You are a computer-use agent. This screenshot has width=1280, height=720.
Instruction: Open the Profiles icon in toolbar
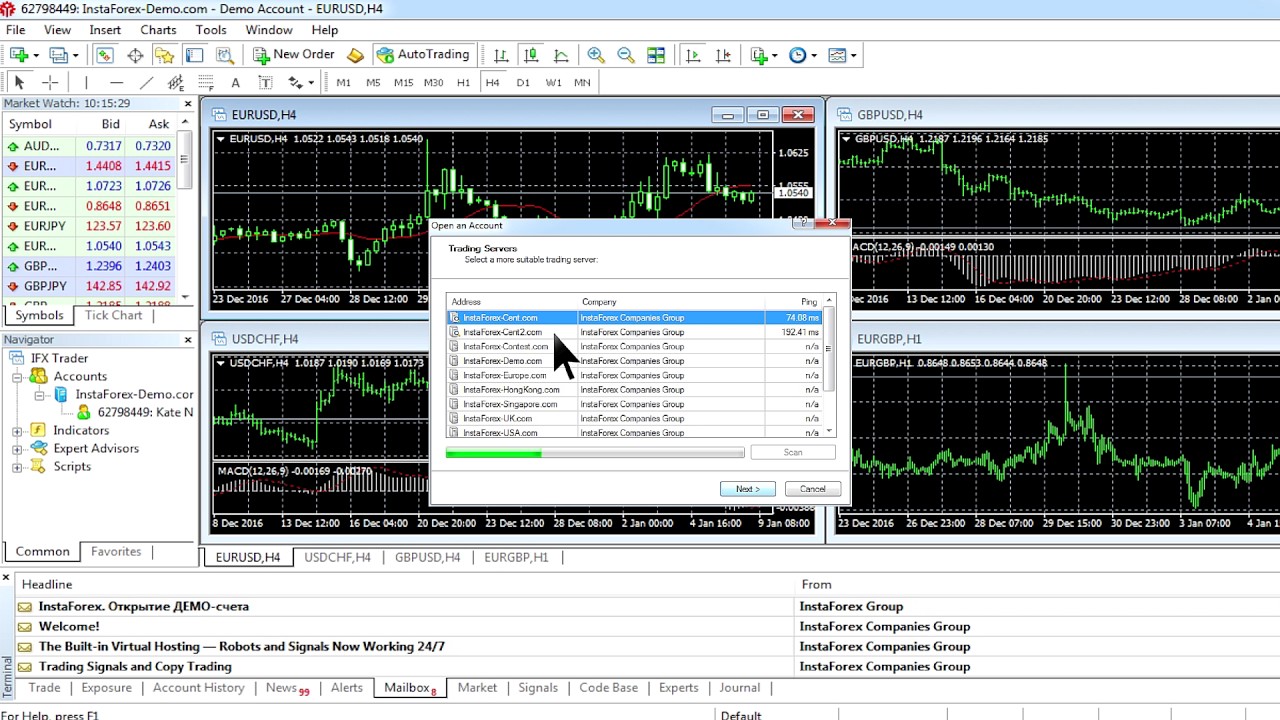pyautogui.click(x=59, y=55)
